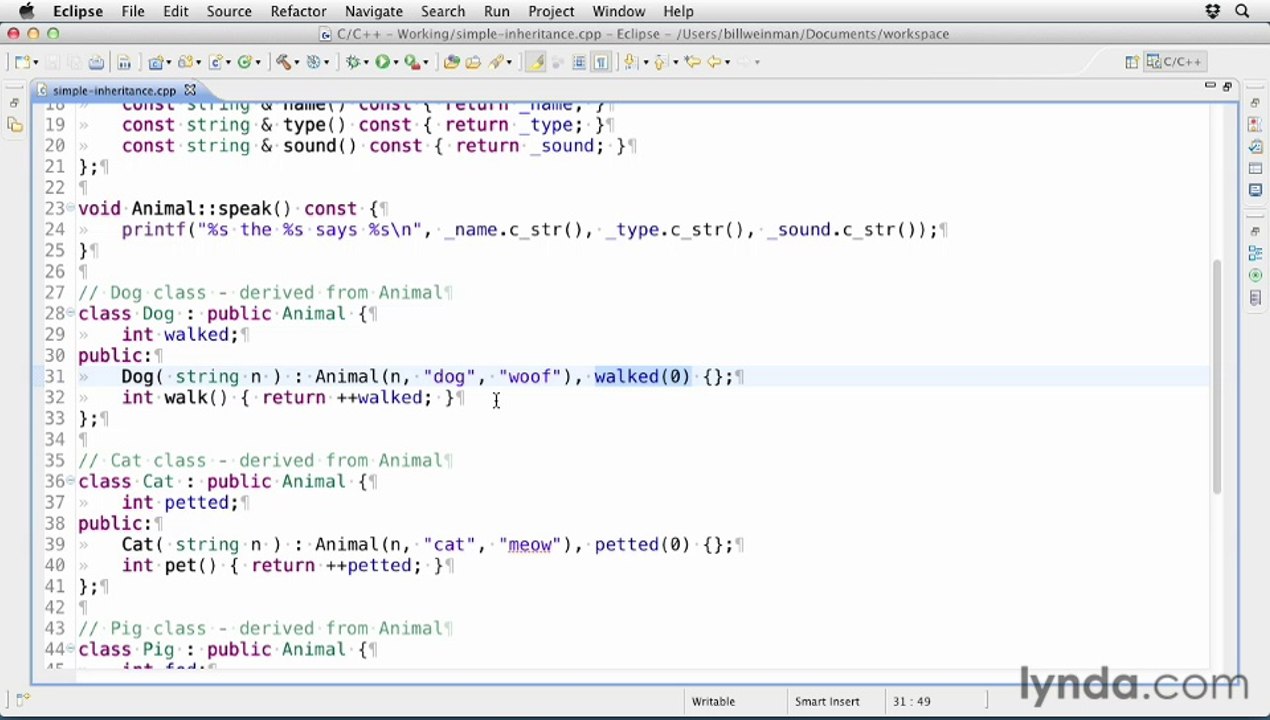Open the Outline view from right trim
Image resolution: width=1270 pixels, height=720 pixels.
[x=1255, y=254]
